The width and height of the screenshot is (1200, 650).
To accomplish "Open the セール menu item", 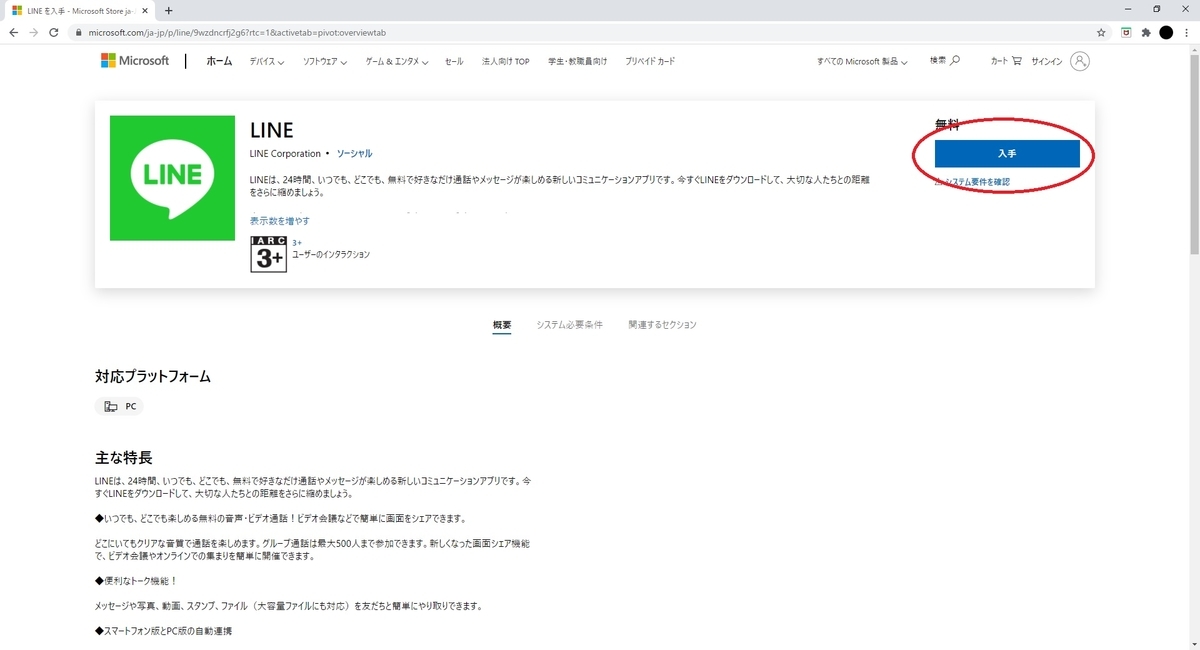I will coord(454,61).
